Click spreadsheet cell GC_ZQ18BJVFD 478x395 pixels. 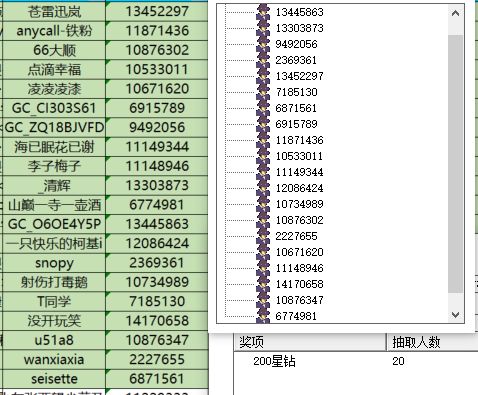[x=54, y=128]
